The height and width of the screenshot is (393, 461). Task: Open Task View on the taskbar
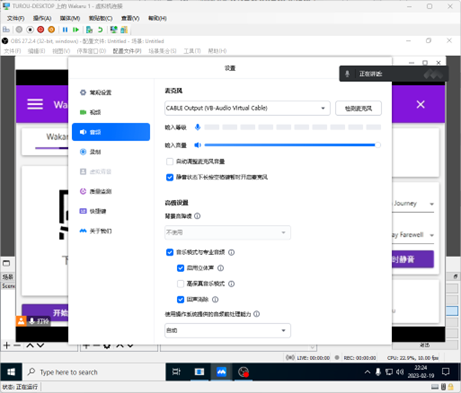(177, 372)
